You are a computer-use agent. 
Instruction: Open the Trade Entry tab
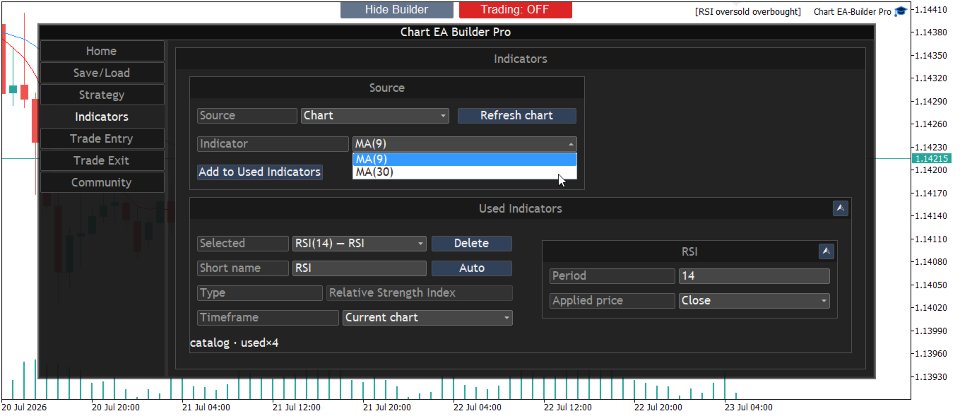tap(102, 138)
